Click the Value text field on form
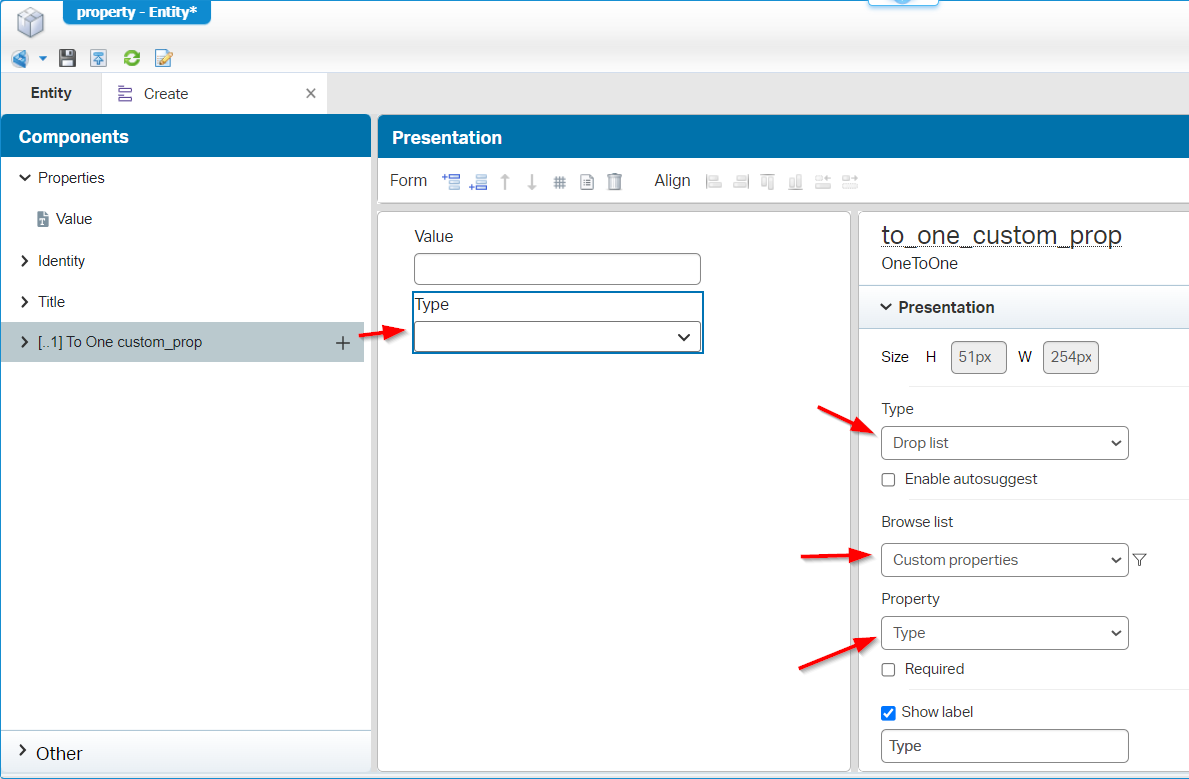The width and height of the screenshot is (1189, 779). [x=557, y=269]
